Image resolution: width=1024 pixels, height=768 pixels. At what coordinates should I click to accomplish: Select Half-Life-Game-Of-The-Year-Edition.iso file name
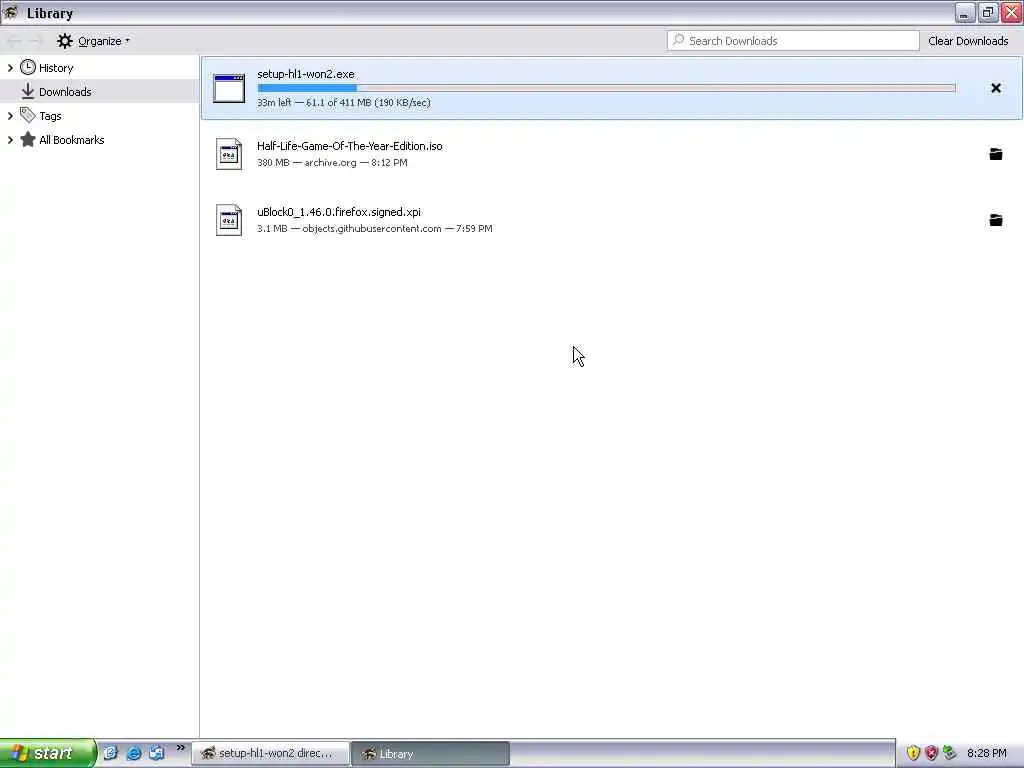pos(349,146)
